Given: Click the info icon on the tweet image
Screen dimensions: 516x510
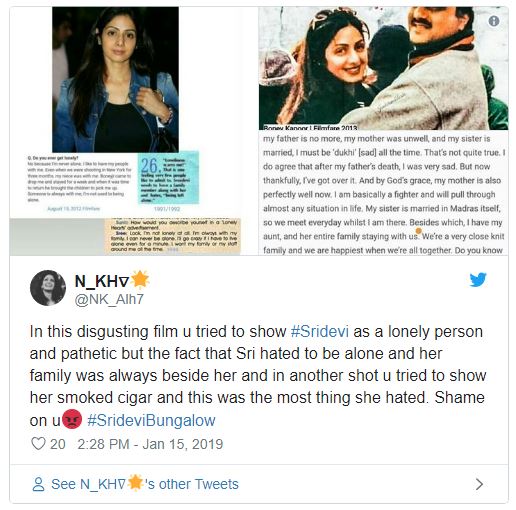Looking at the screenshot, I should [x=494, y=21].
